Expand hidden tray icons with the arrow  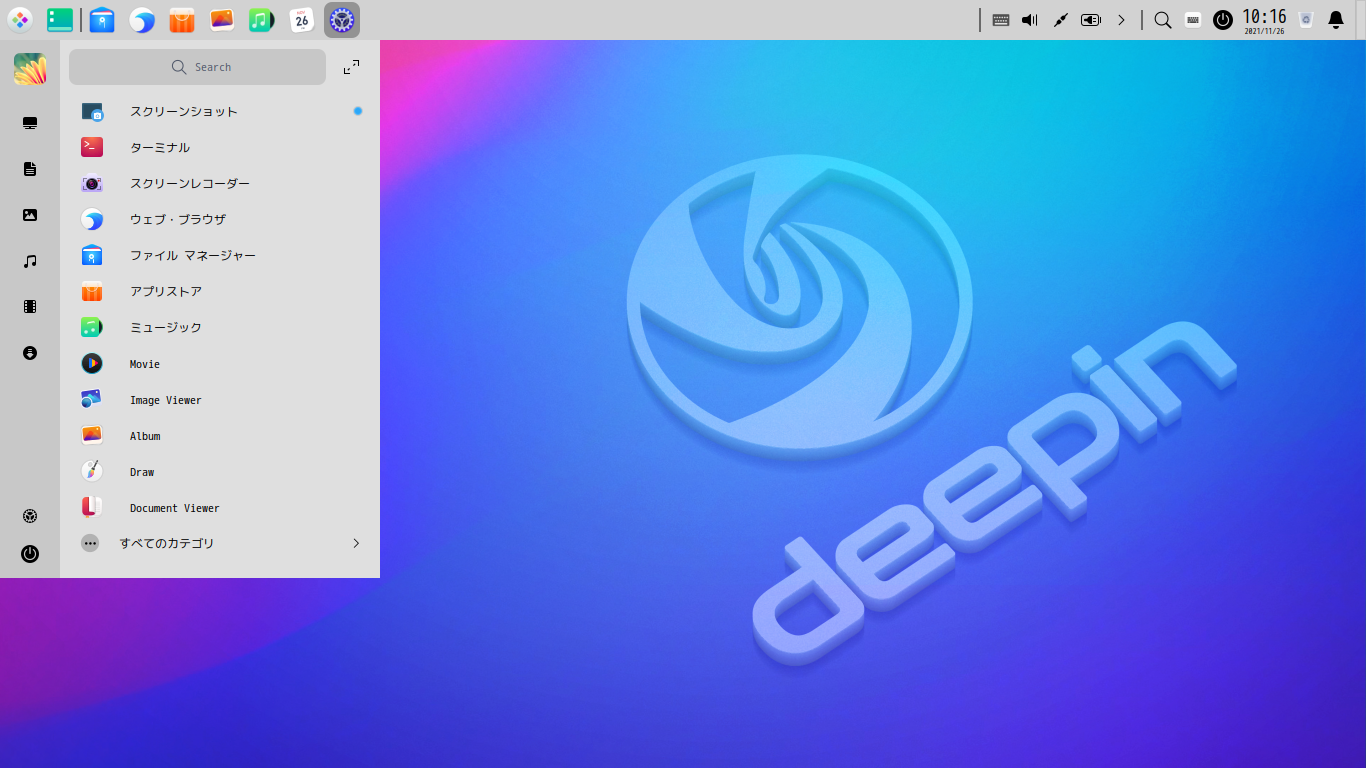(x=1122, y=20)
